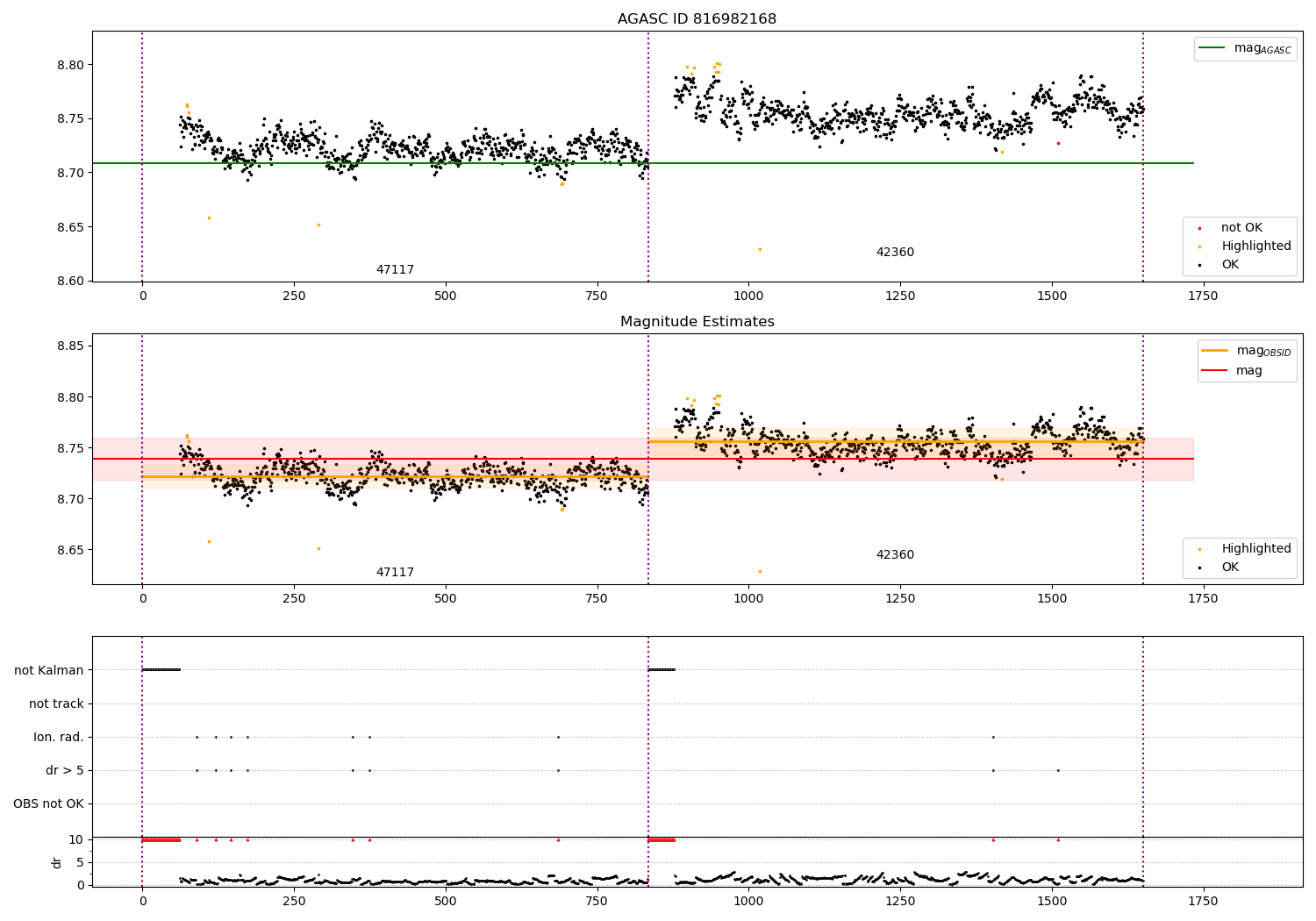Select the red 'mag' legend line

pos(1214,370)
